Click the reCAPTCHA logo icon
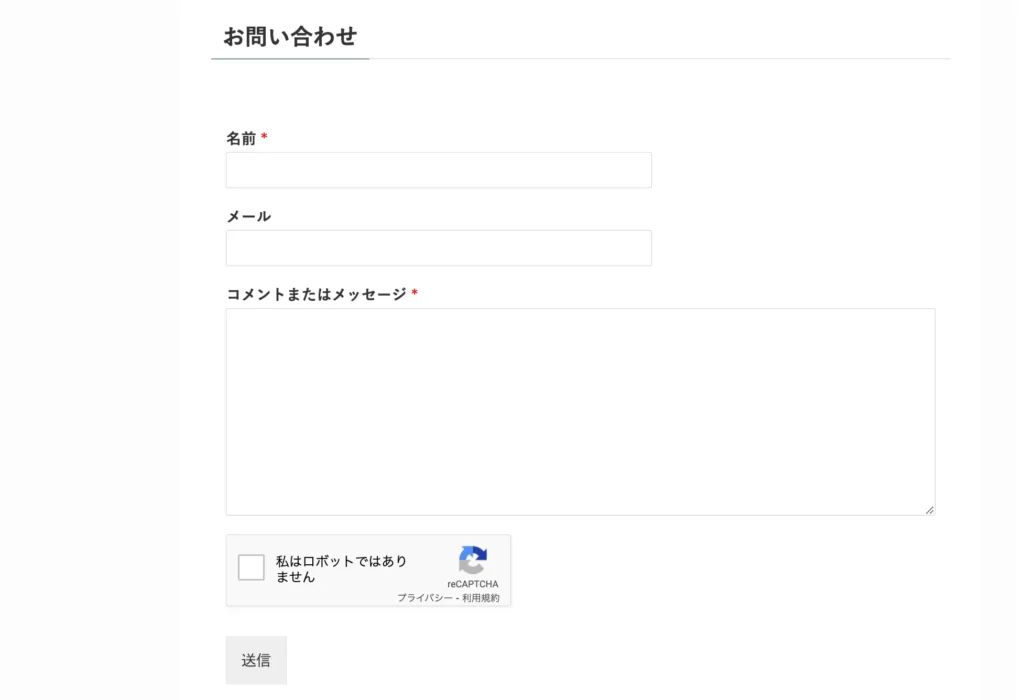 473,560
